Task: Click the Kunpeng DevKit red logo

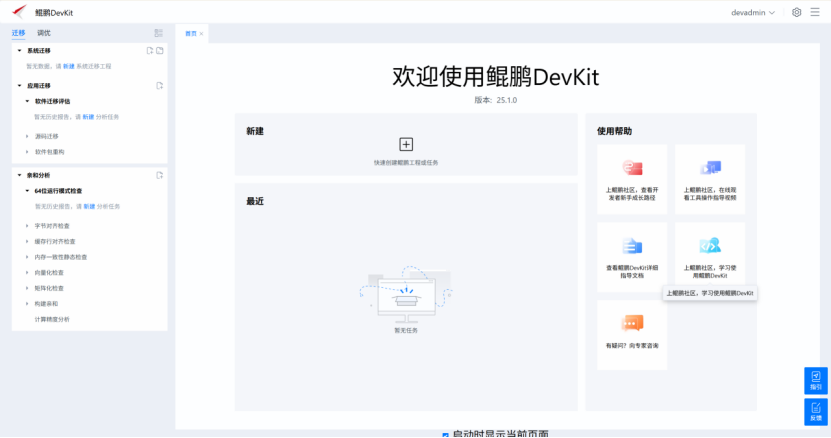Action: pos(20,11)
